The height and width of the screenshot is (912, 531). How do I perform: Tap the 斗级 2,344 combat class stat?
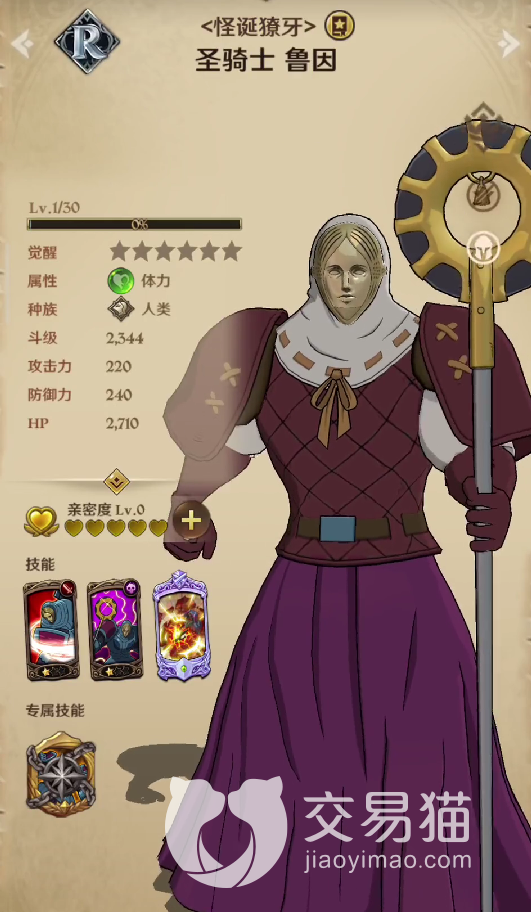[85, 338]
